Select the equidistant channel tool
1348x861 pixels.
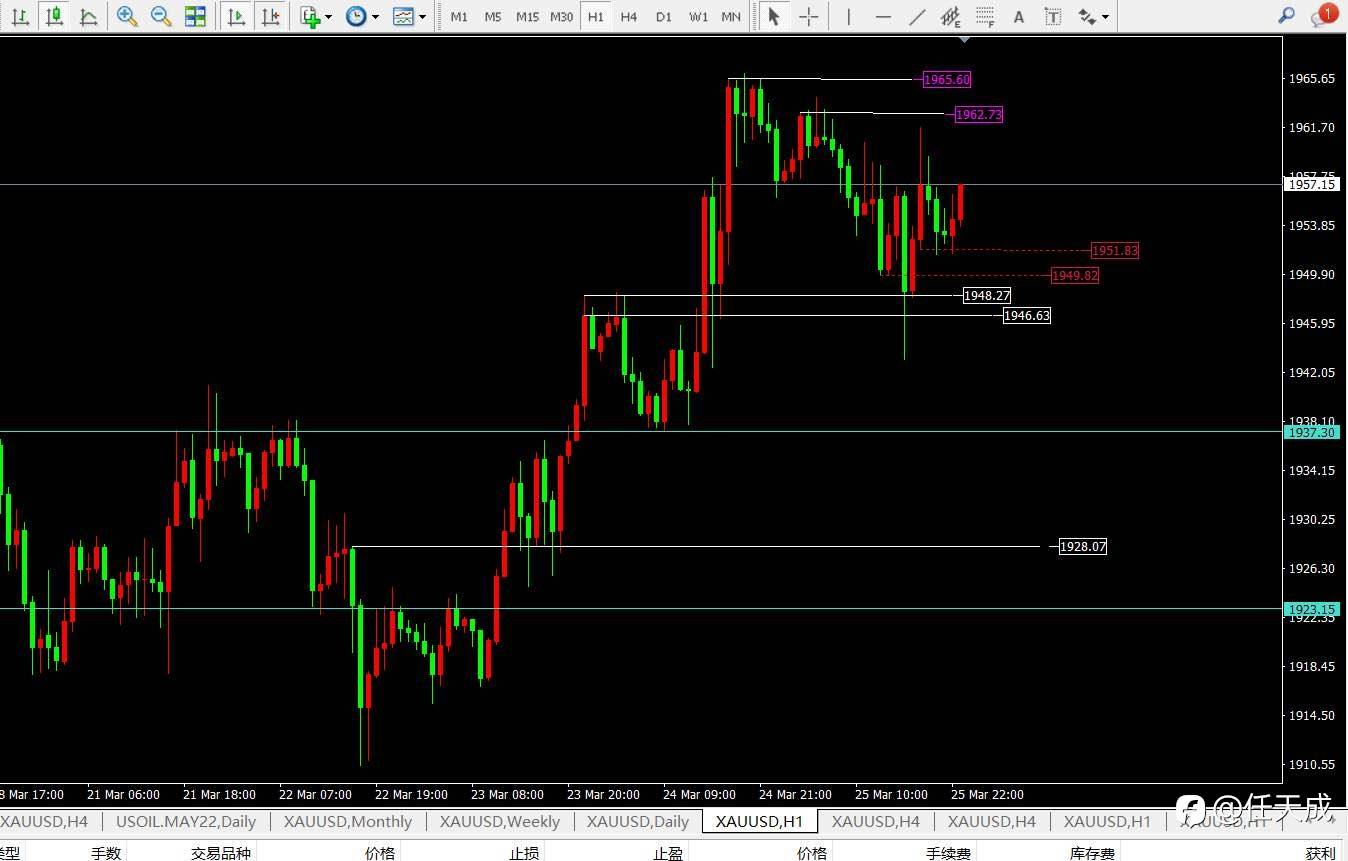[x=951, y=16]
